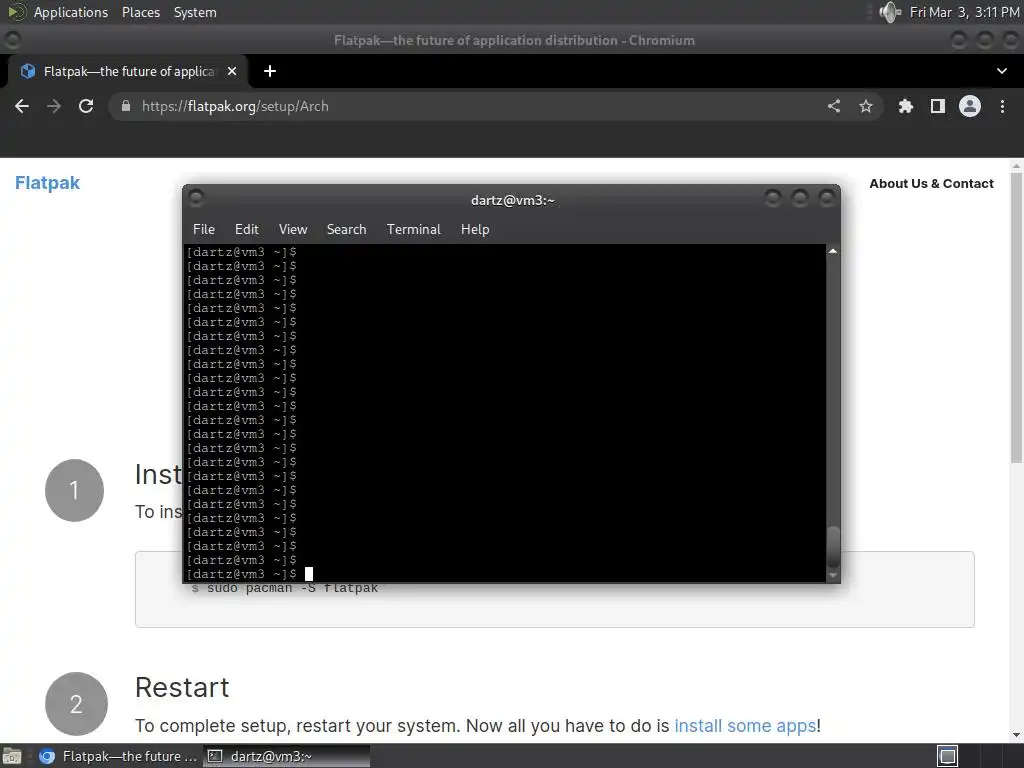The image size is (1024, 768).
Task: Open the terminal Help menu
Action: (475, 229)
